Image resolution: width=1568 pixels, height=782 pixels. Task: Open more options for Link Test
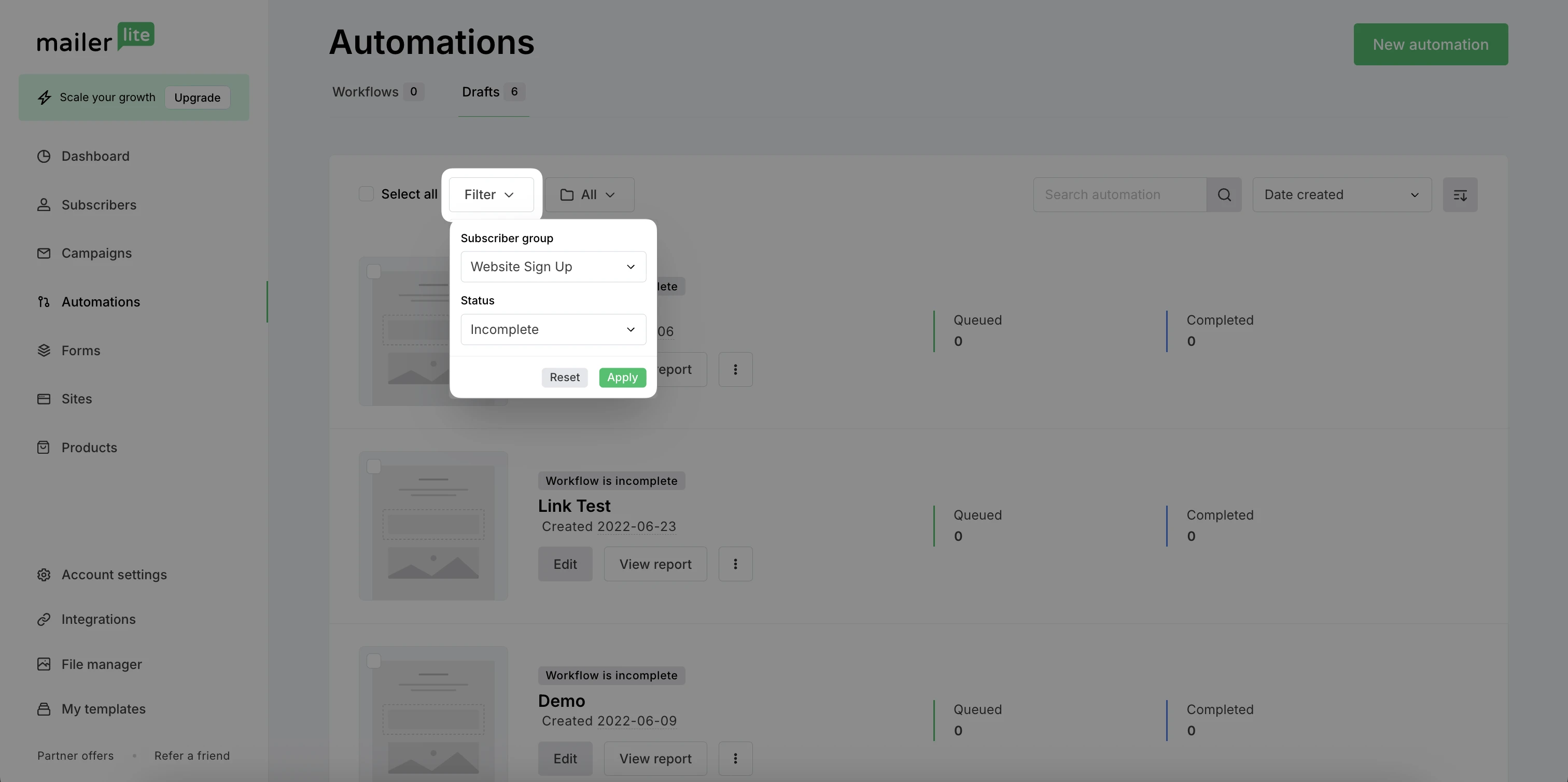click(x=735, y=564)
